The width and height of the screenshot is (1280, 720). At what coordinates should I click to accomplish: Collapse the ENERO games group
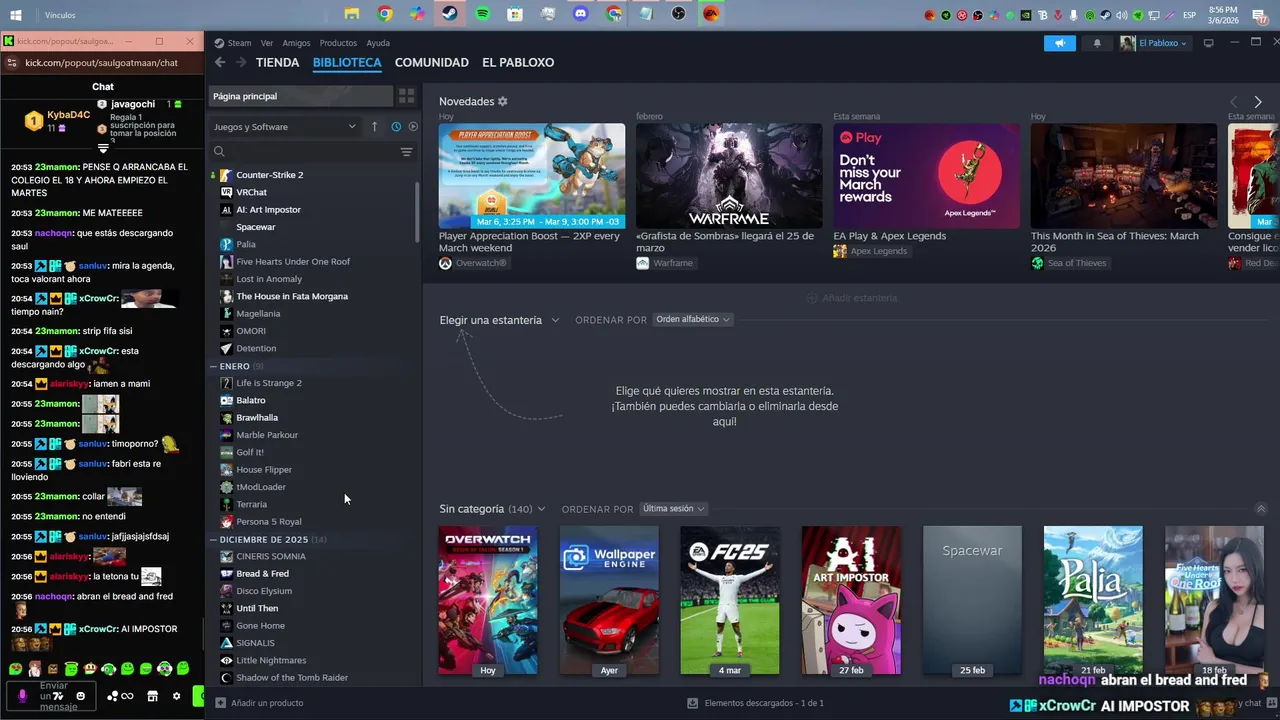pyautogui.click(x=213, y=366)
